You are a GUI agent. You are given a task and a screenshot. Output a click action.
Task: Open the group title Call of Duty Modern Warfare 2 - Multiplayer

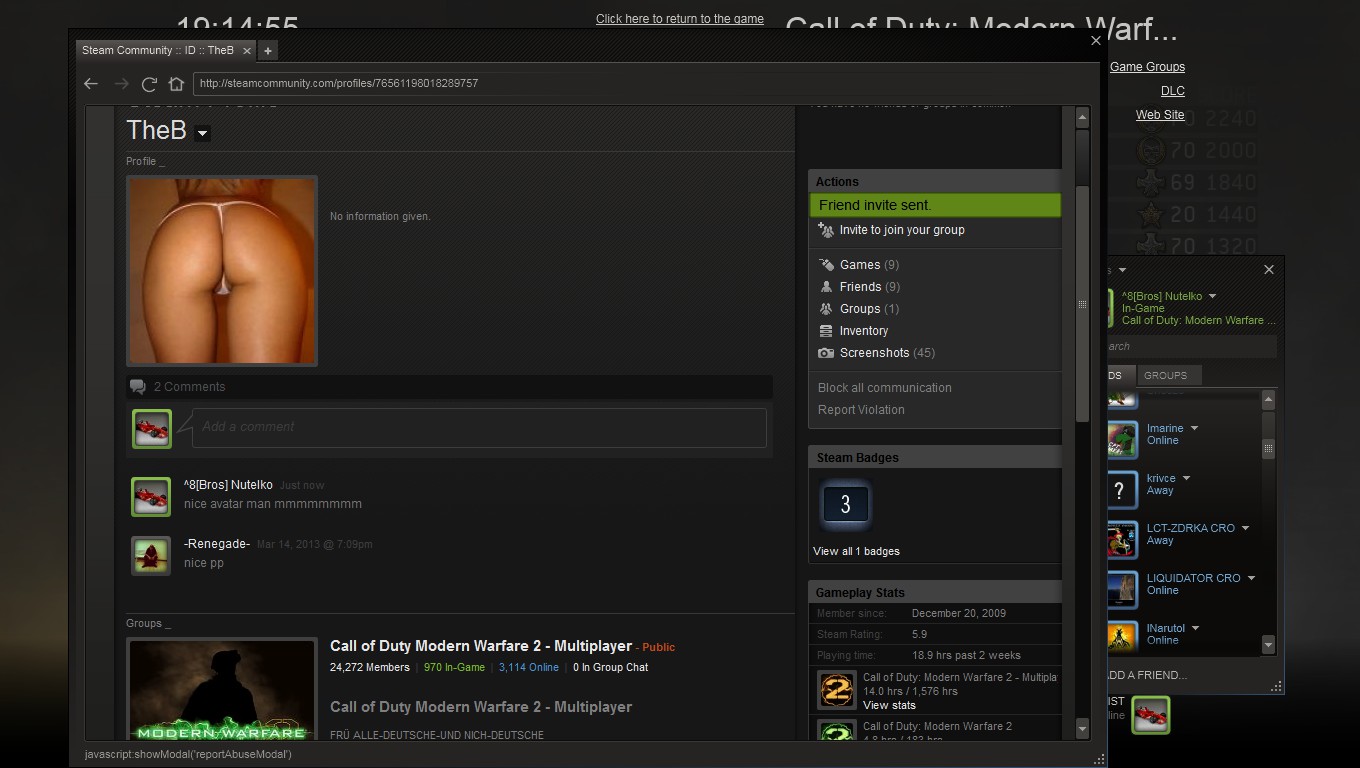(481, 646)
